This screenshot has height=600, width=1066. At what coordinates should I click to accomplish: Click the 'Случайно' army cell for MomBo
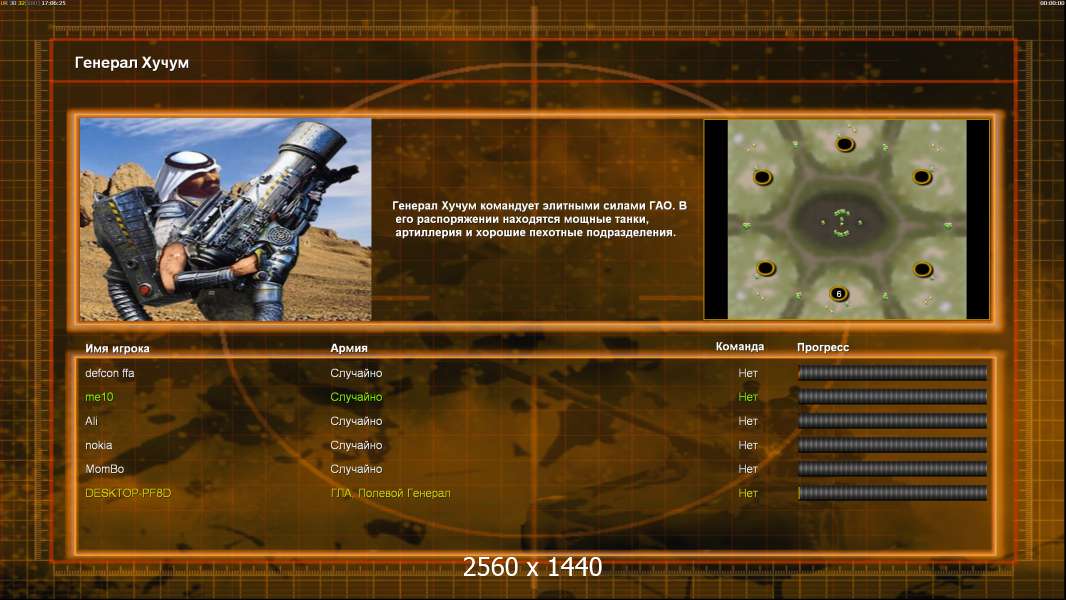[356, 469]
